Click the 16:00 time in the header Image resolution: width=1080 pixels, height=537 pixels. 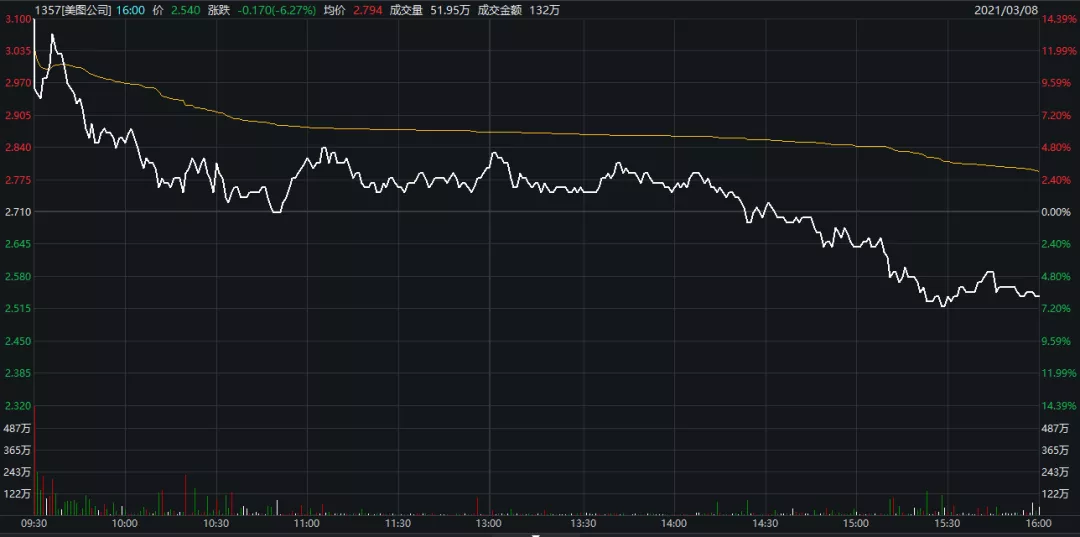point(130,9)
